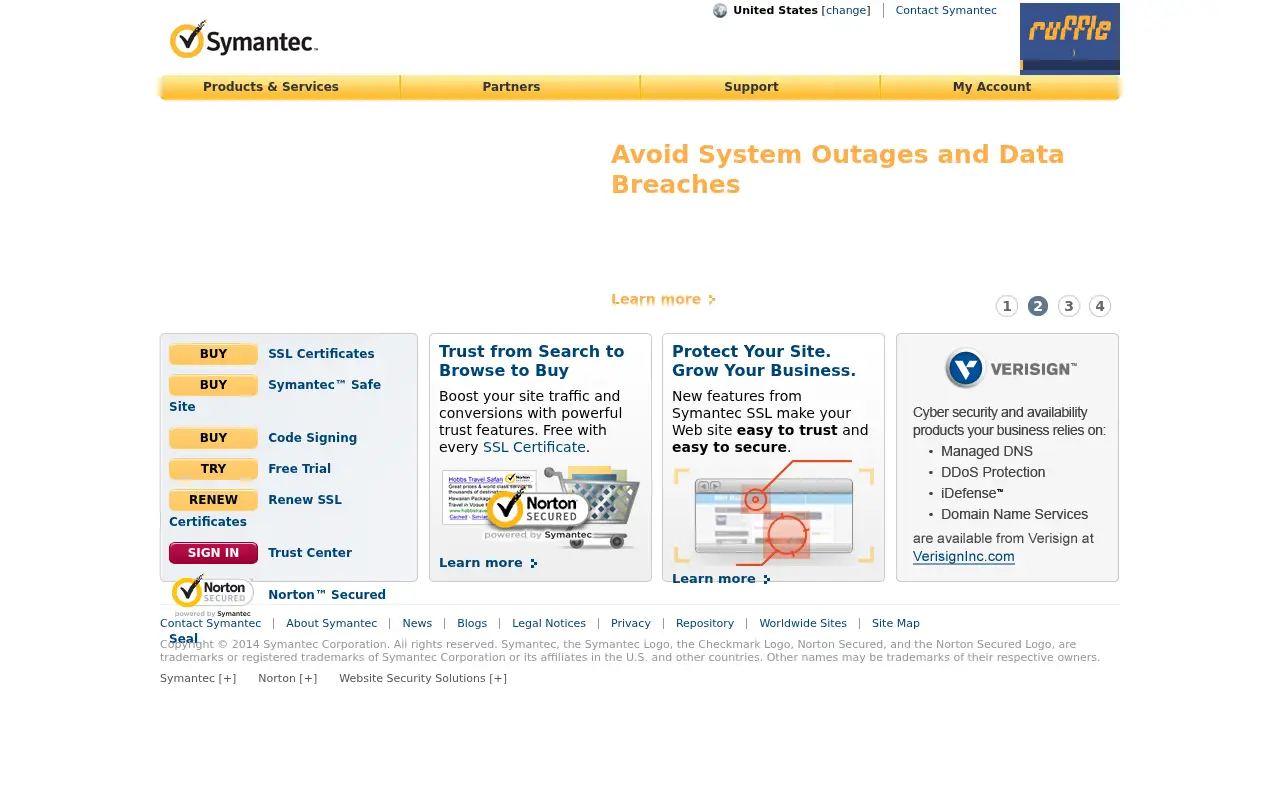The width and height of the screenshot is (1280, 800).
Task: Click BUY button for Code Signing
Action: click(x=213, y=438)
